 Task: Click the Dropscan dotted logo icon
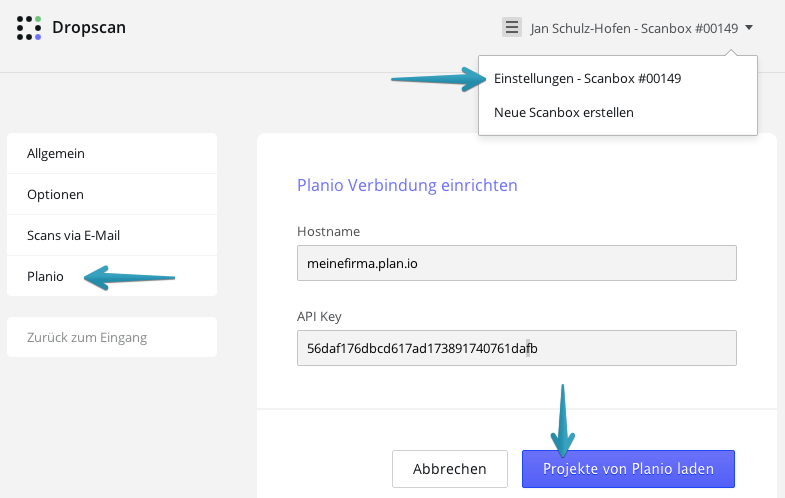(29, 28)
